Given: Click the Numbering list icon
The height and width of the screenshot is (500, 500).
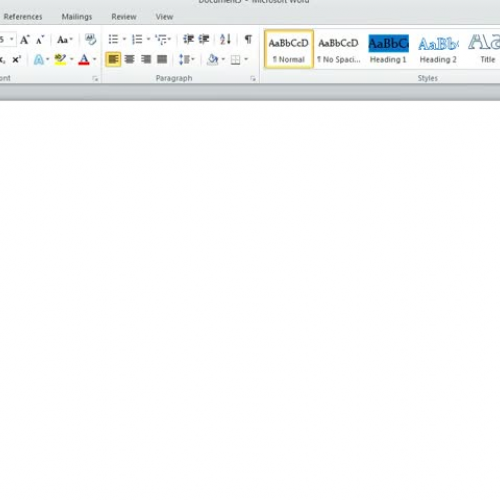Looking at the screenshot, I should 137,39.
